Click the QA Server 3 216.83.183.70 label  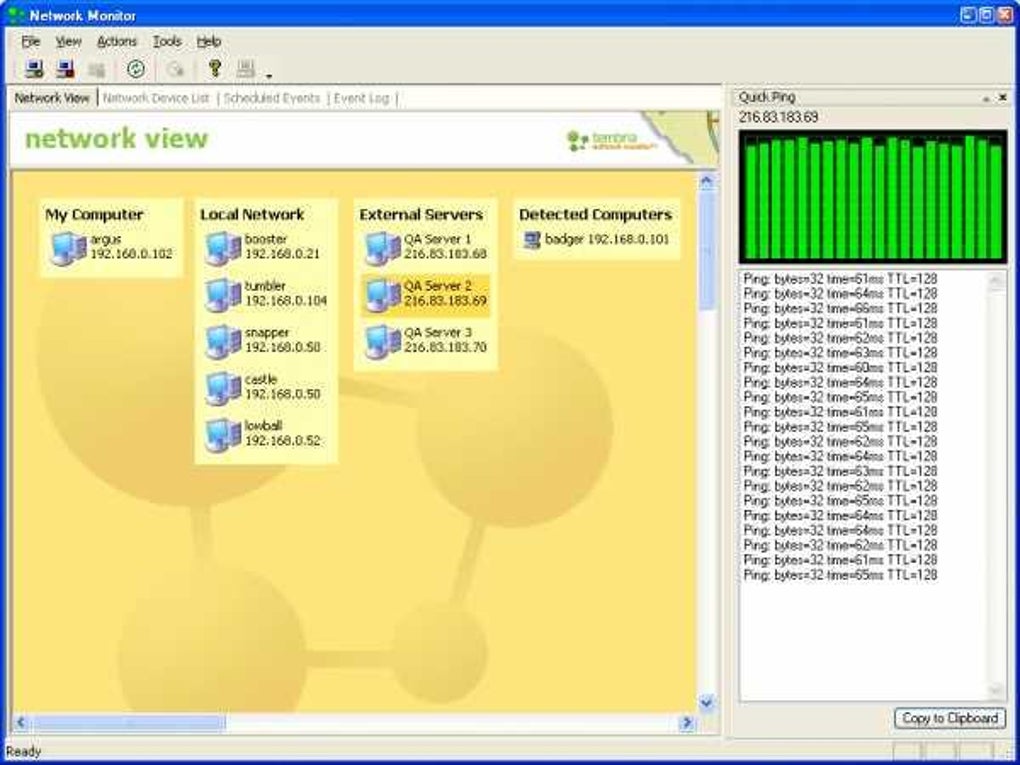tap(445, 341)
